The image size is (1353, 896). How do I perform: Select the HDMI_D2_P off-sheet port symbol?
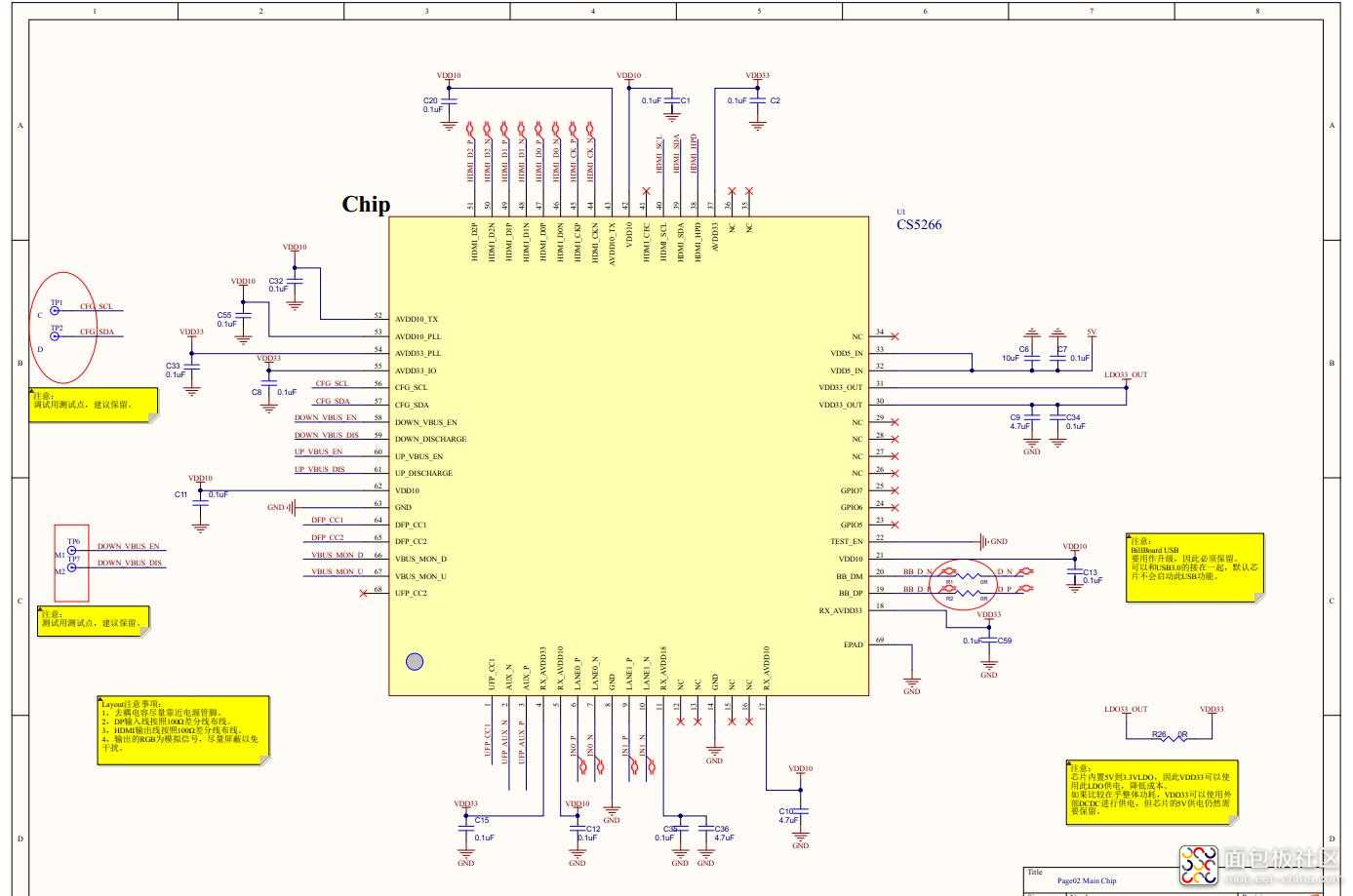pyautogui.click(x=469, y=128)
